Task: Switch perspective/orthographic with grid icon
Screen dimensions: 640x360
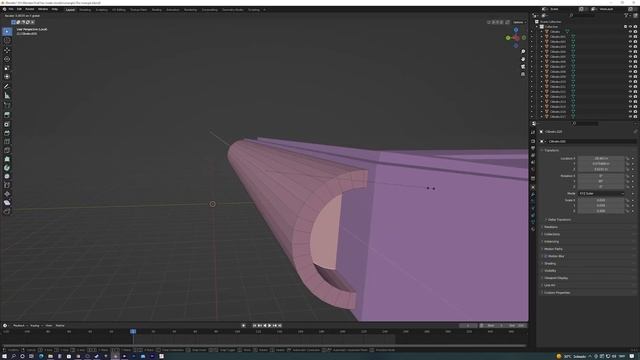Action: [523, 74]
